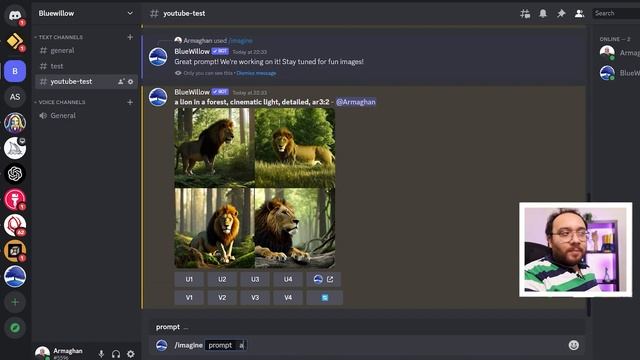Screen dimensions: 640x360
Task: Click the /imagine command reference link
Action: pyautogui.click(x=240, y=41)
